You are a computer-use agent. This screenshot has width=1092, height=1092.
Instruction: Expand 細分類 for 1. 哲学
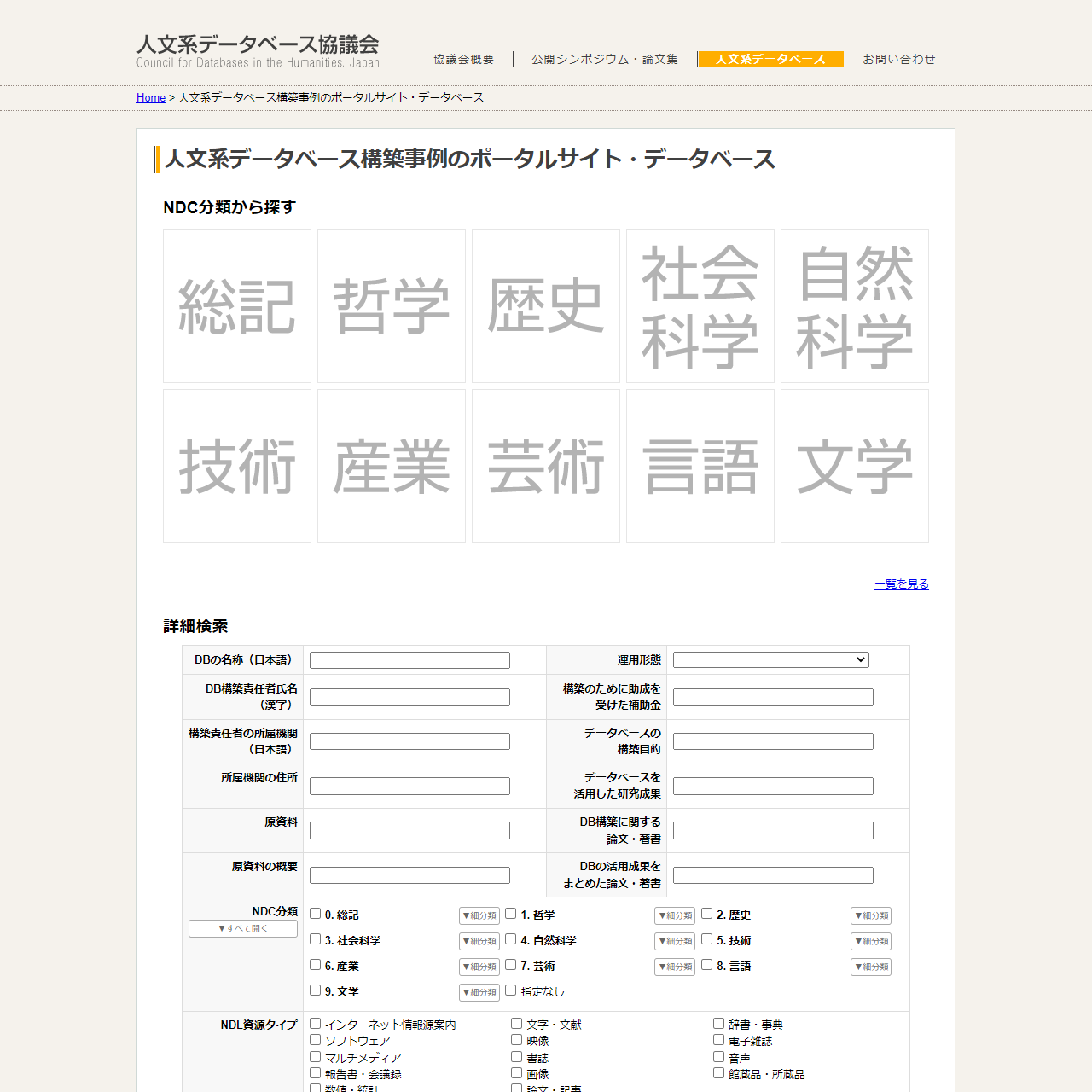pos(675,915)
